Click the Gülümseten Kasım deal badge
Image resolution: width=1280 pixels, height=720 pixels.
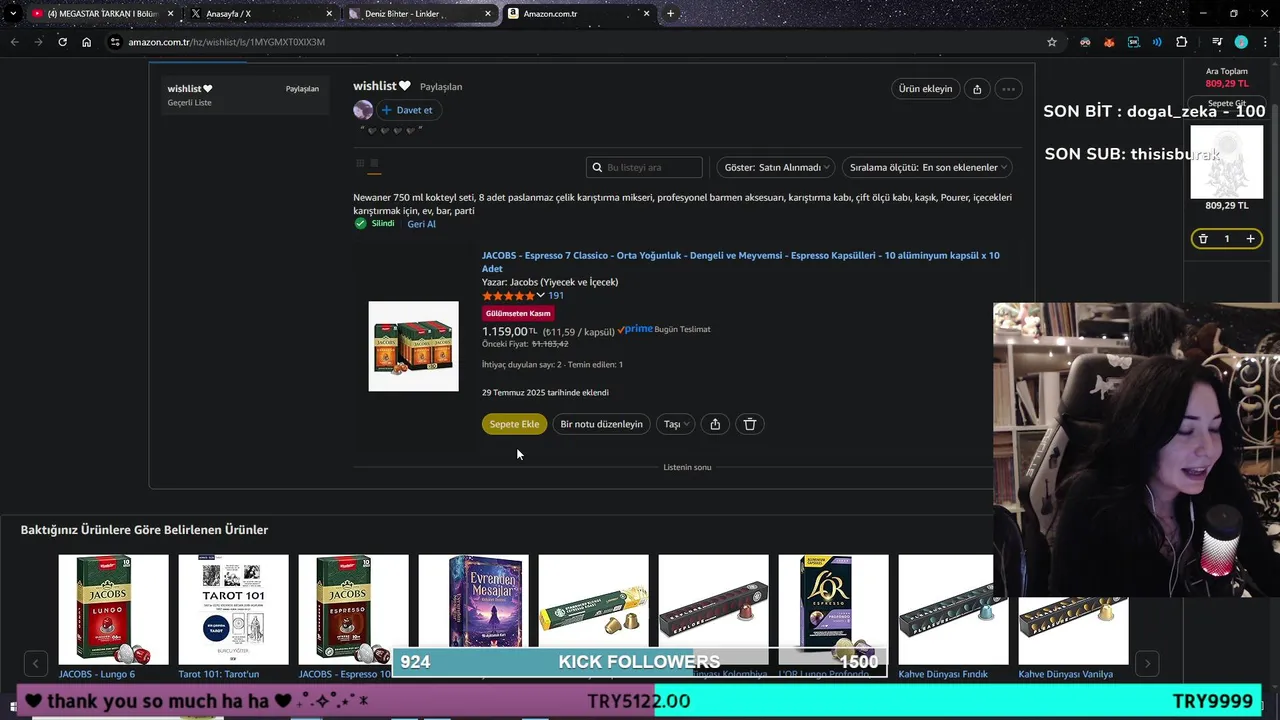518,313
